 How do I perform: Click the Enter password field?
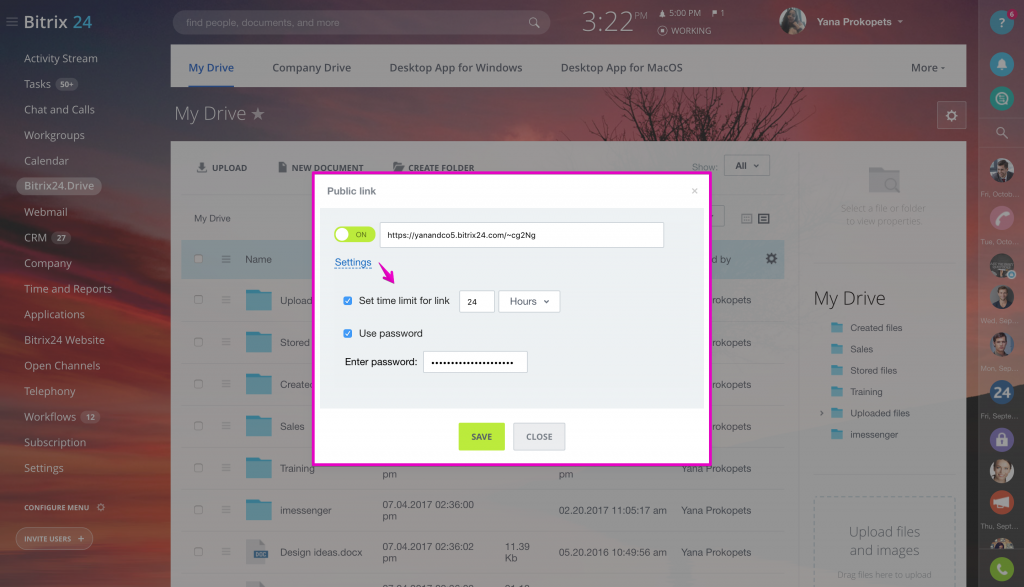pyautogui.click(x=475, y=362)
